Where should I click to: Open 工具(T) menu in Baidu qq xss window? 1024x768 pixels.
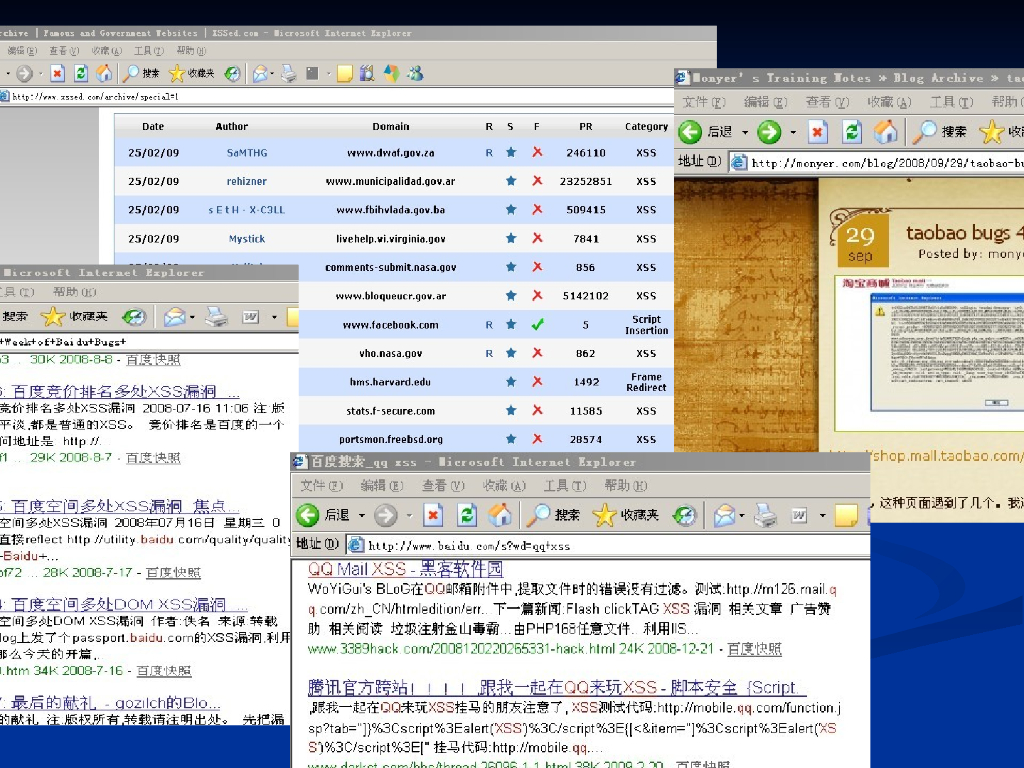[x=564, y=485]
